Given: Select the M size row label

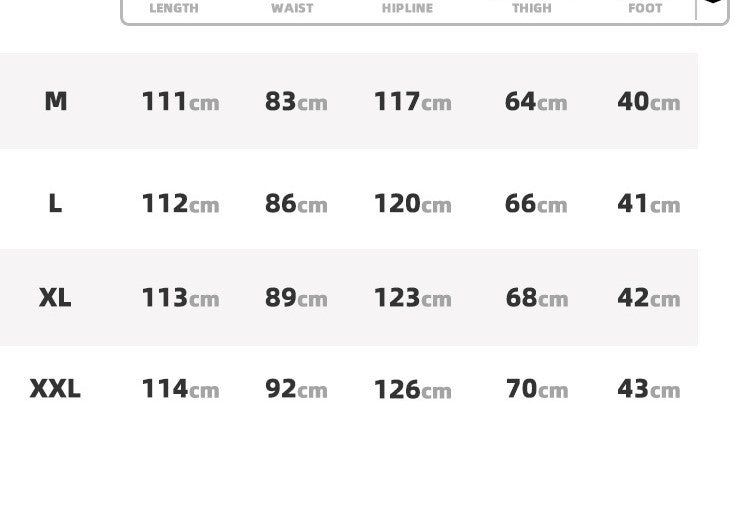Looking at the screenshot, I should click(x=55, y=101).
